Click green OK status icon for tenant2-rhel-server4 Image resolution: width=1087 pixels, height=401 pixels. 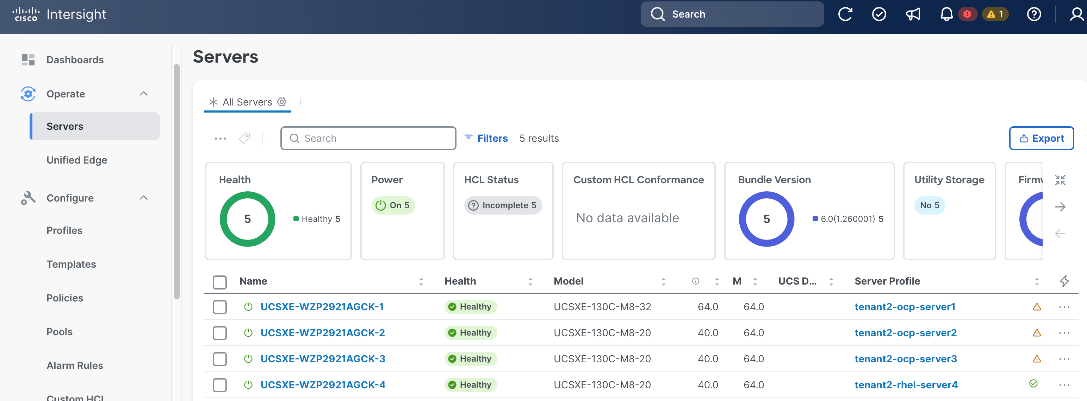1034,383
